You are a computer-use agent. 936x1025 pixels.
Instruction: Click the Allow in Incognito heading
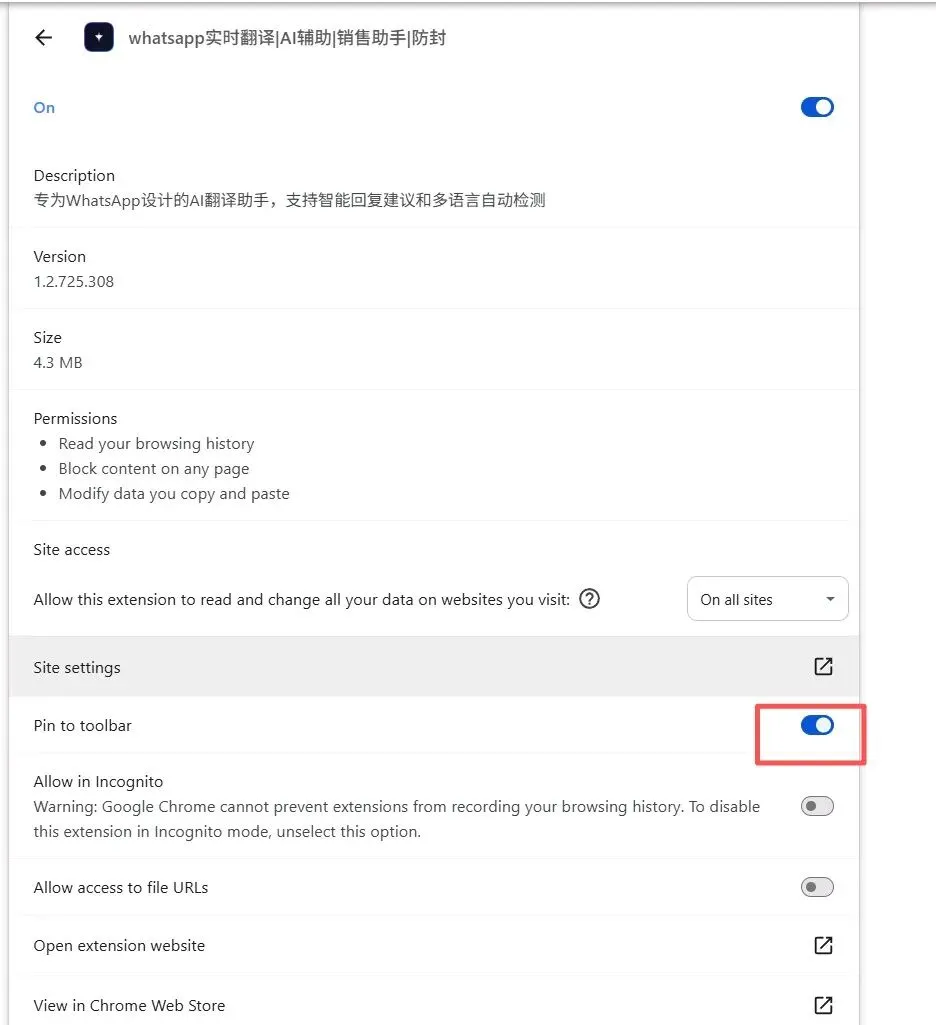(98, 782)
